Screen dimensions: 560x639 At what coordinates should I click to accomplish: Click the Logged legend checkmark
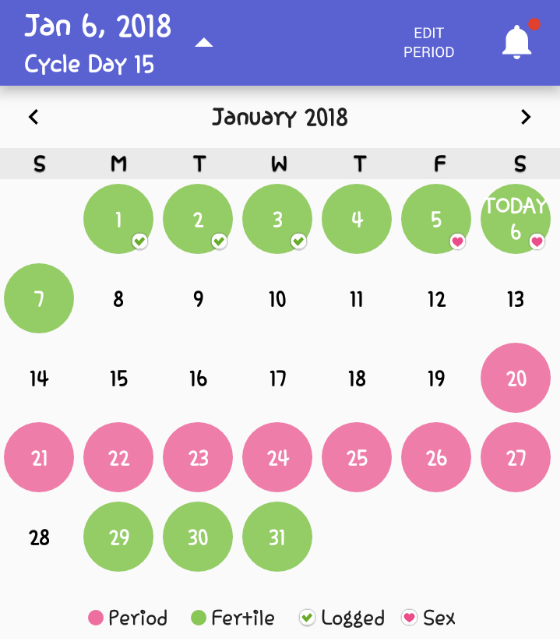click(x=307, y=617)
